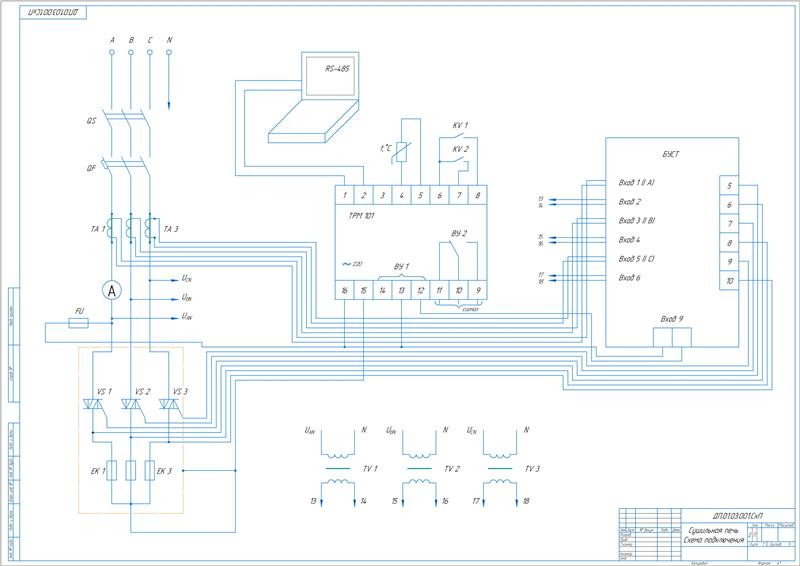Click the ammeter symbol marked A

click(112, 290)
